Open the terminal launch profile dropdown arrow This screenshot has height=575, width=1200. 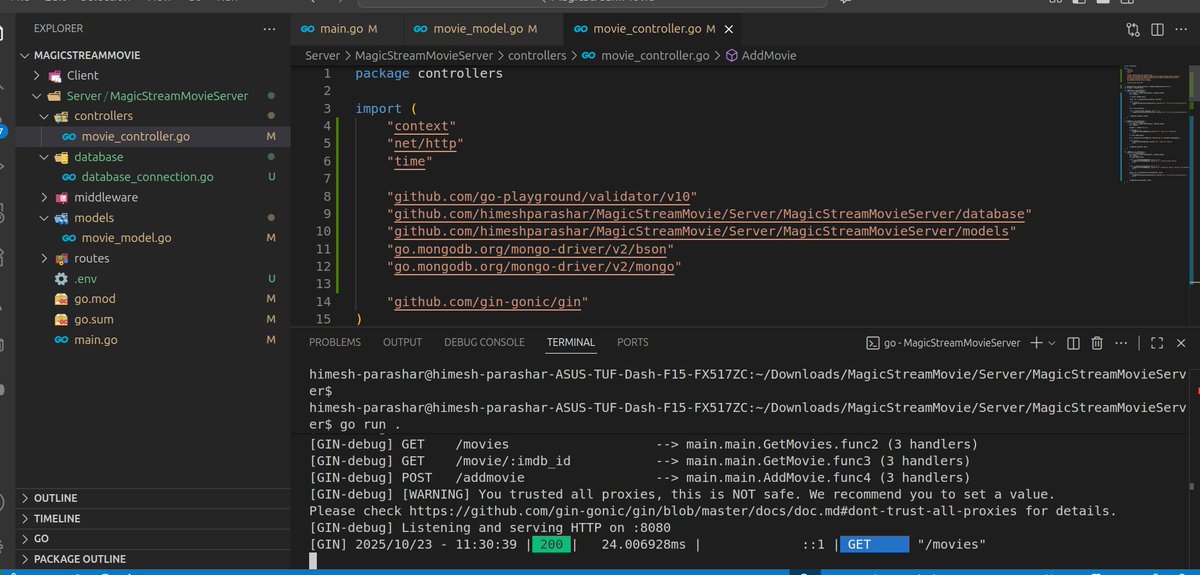click(x=1053, y=342)
